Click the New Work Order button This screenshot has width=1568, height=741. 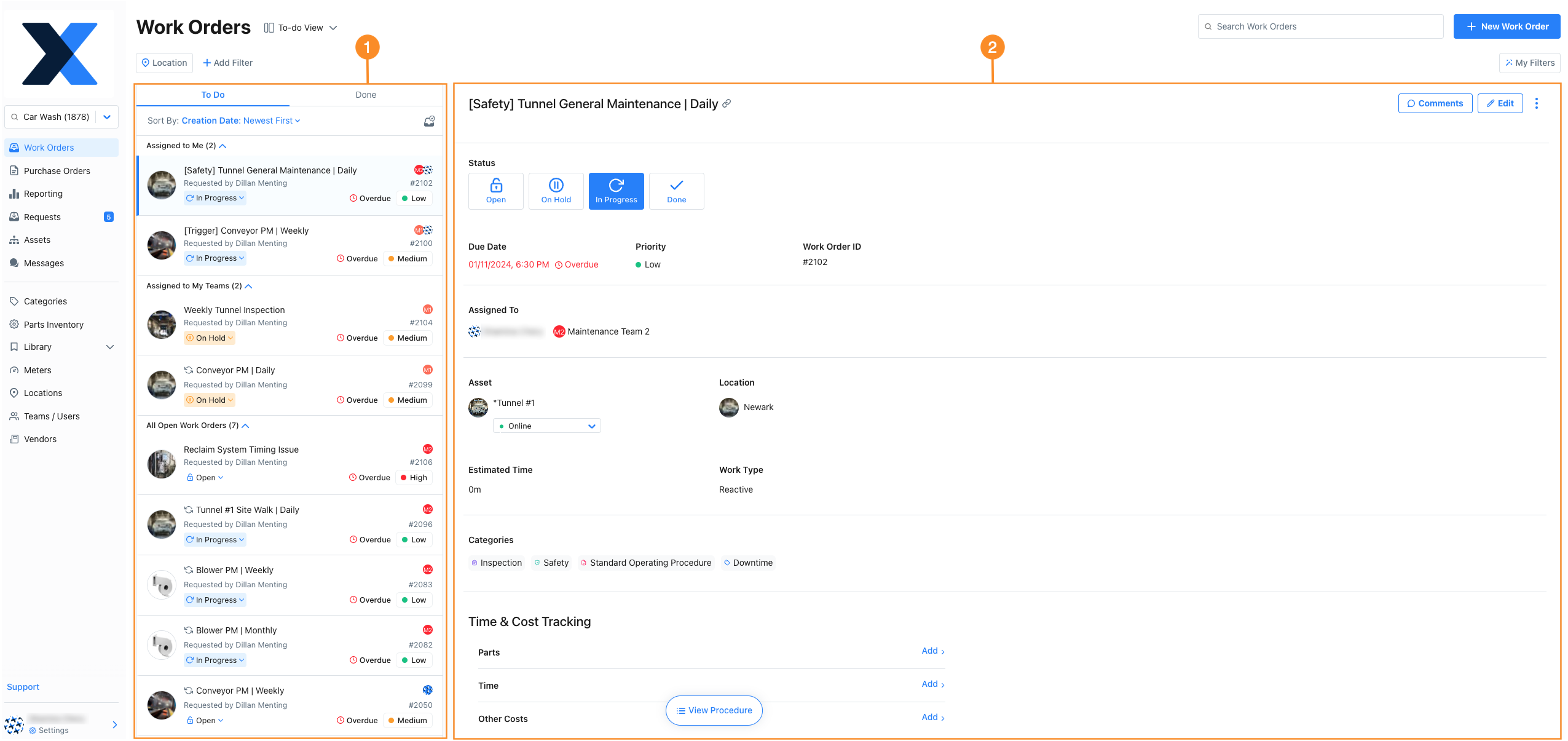coord(1507,26)
